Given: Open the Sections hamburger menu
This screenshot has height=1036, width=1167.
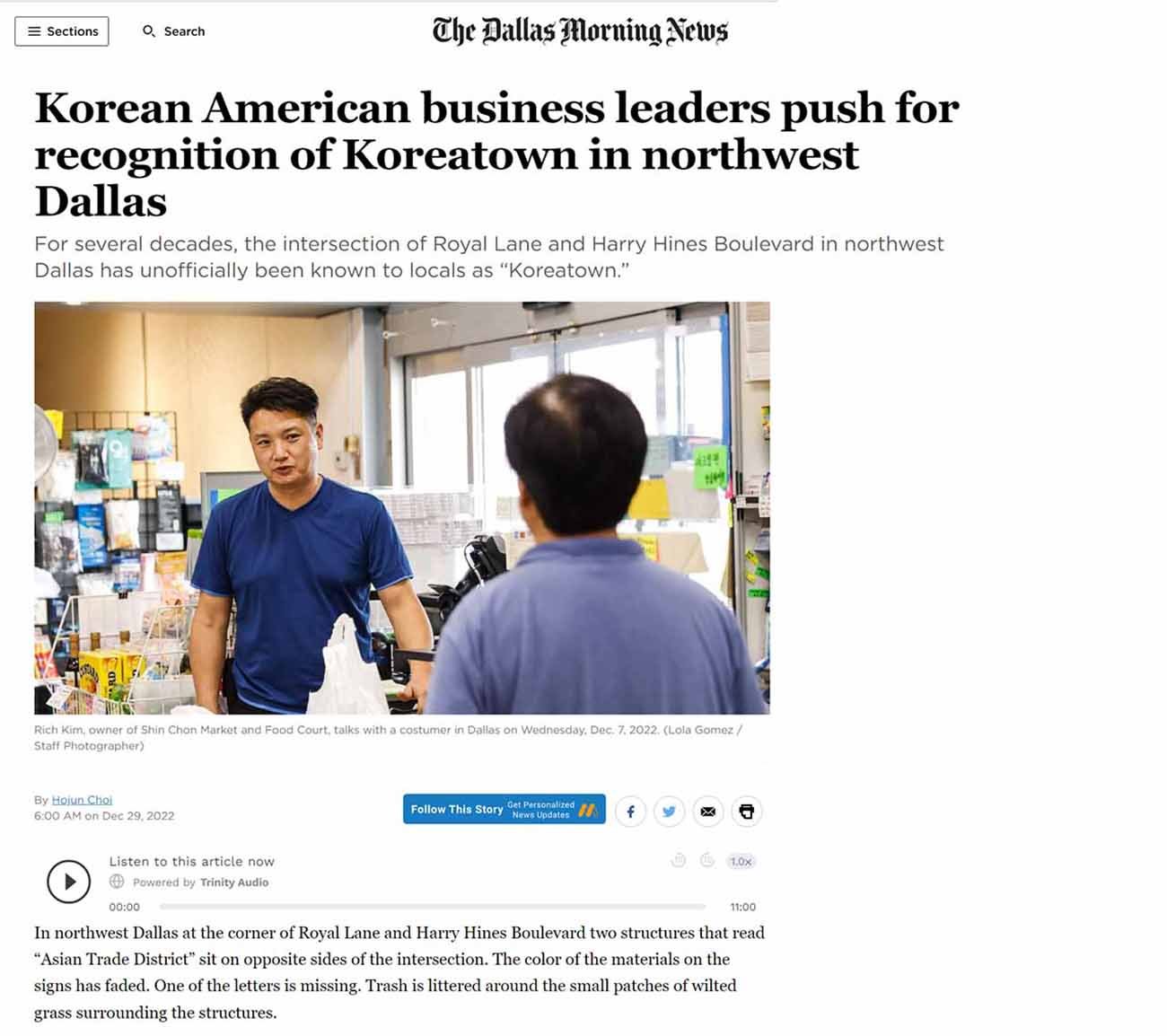Looking at the screenshot, I should 62,31.
